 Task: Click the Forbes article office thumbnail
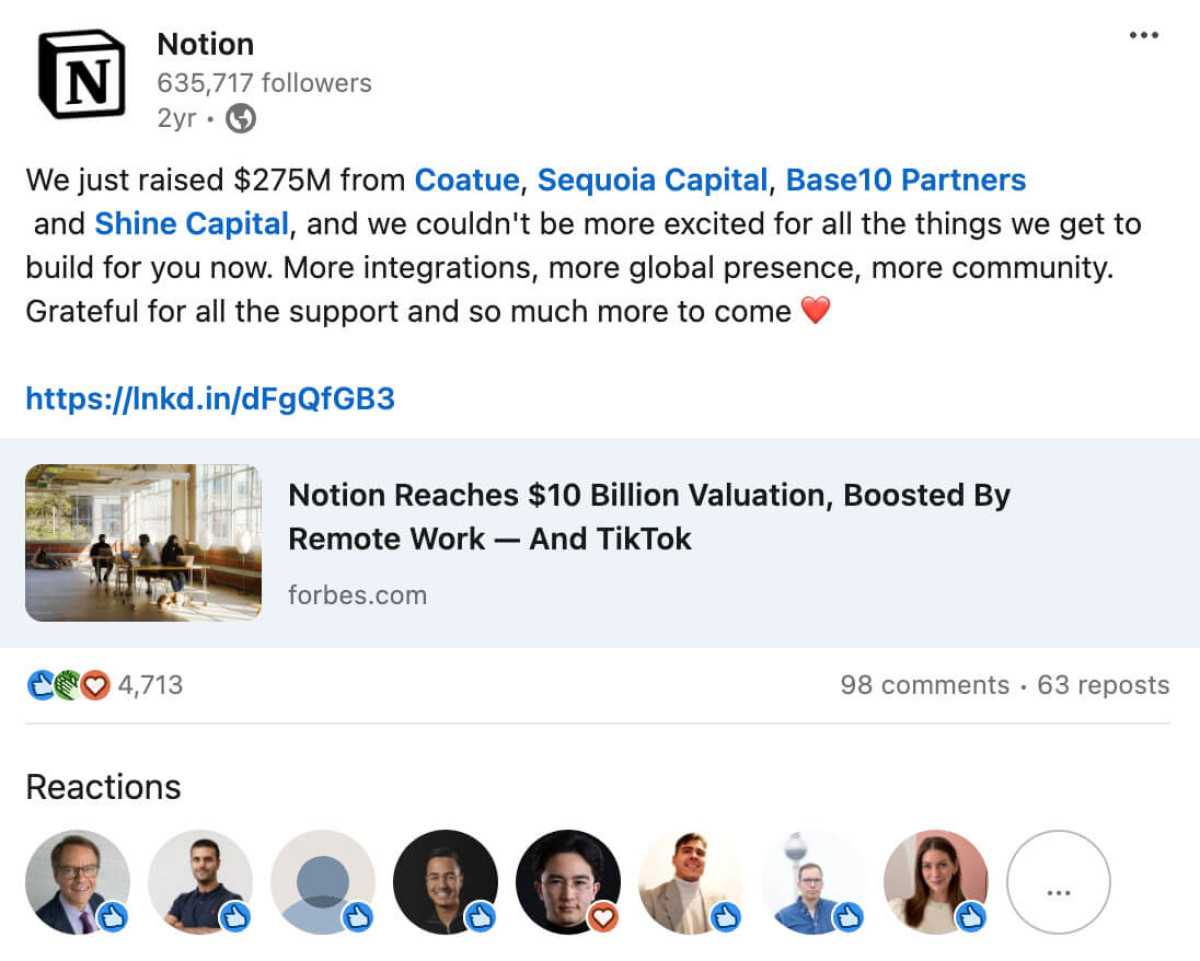(x=143, y=542)
